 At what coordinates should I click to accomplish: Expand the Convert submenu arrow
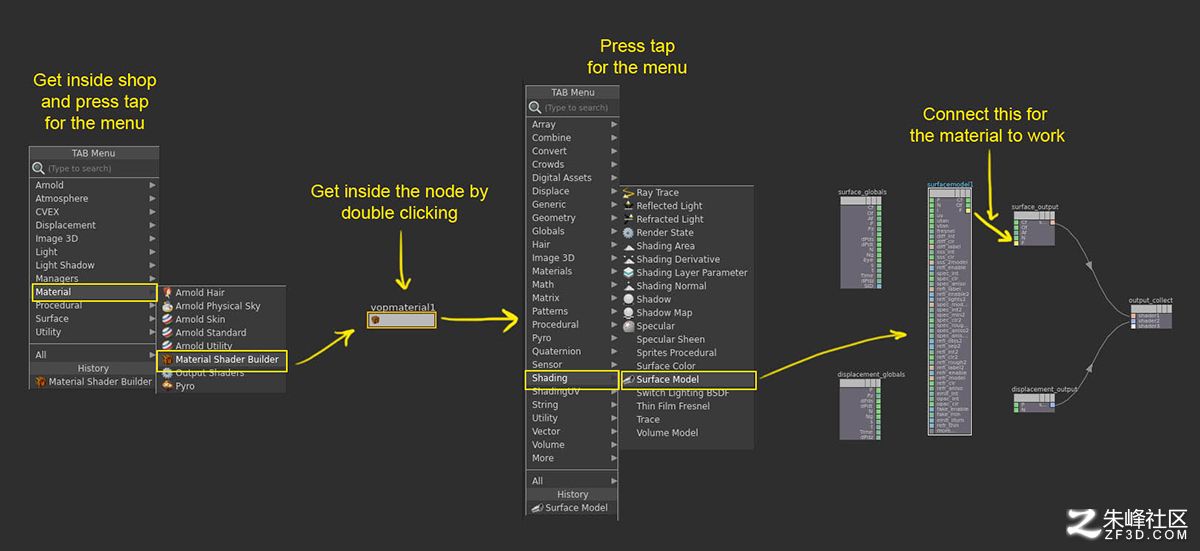(x=614, y=151)
